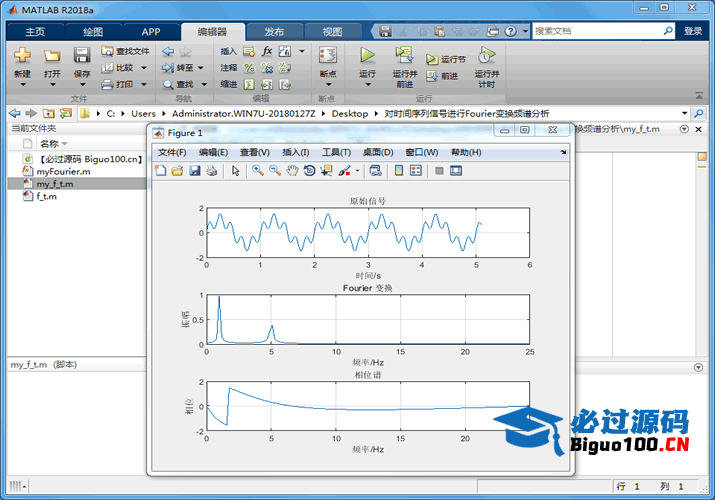Image resolution: width=715 pixels, height=500 pixels.
Task: Select the Data Cursor tool in Figure toolbar
Action: 326,170
